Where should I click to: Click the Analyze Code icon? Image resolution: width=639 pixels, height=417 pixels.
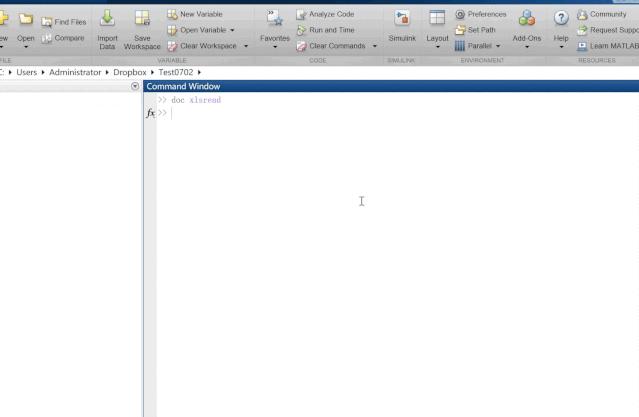click(x=301, y=15)
